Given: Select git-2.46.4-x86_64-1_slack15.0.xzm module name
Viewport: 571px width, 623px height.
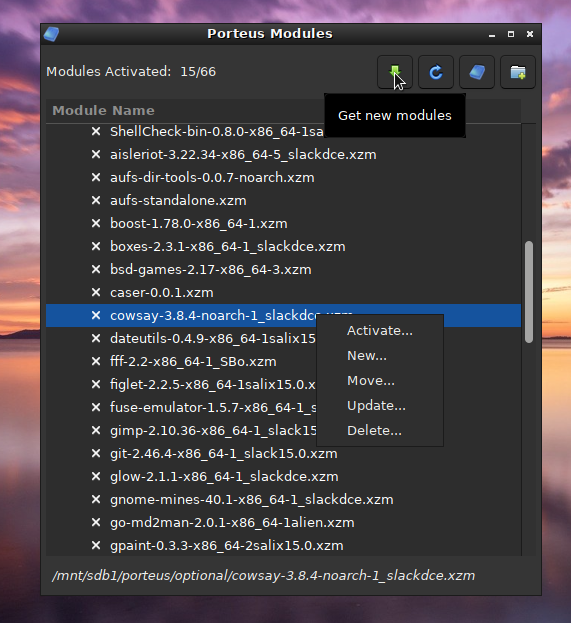Looking at the screenshot, I should click(x=224, y=454).
